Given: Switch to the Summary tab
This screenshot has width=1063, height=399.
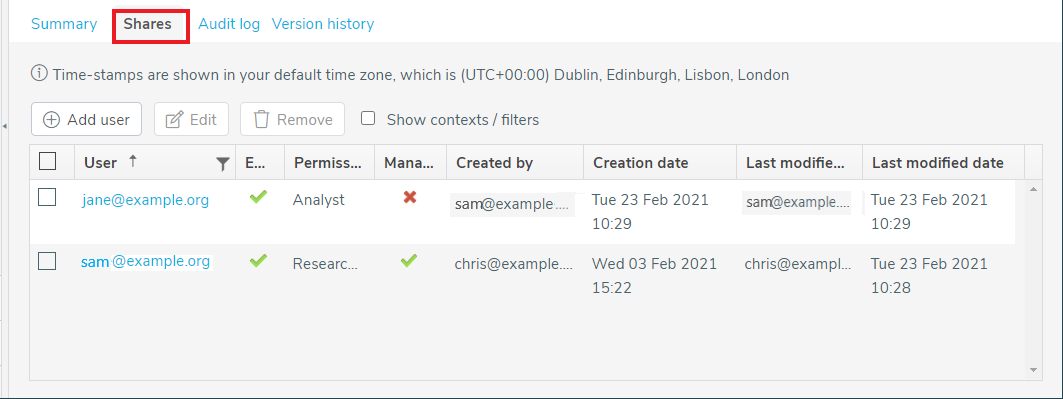Looking at the screenshot, I should [64, 24].
